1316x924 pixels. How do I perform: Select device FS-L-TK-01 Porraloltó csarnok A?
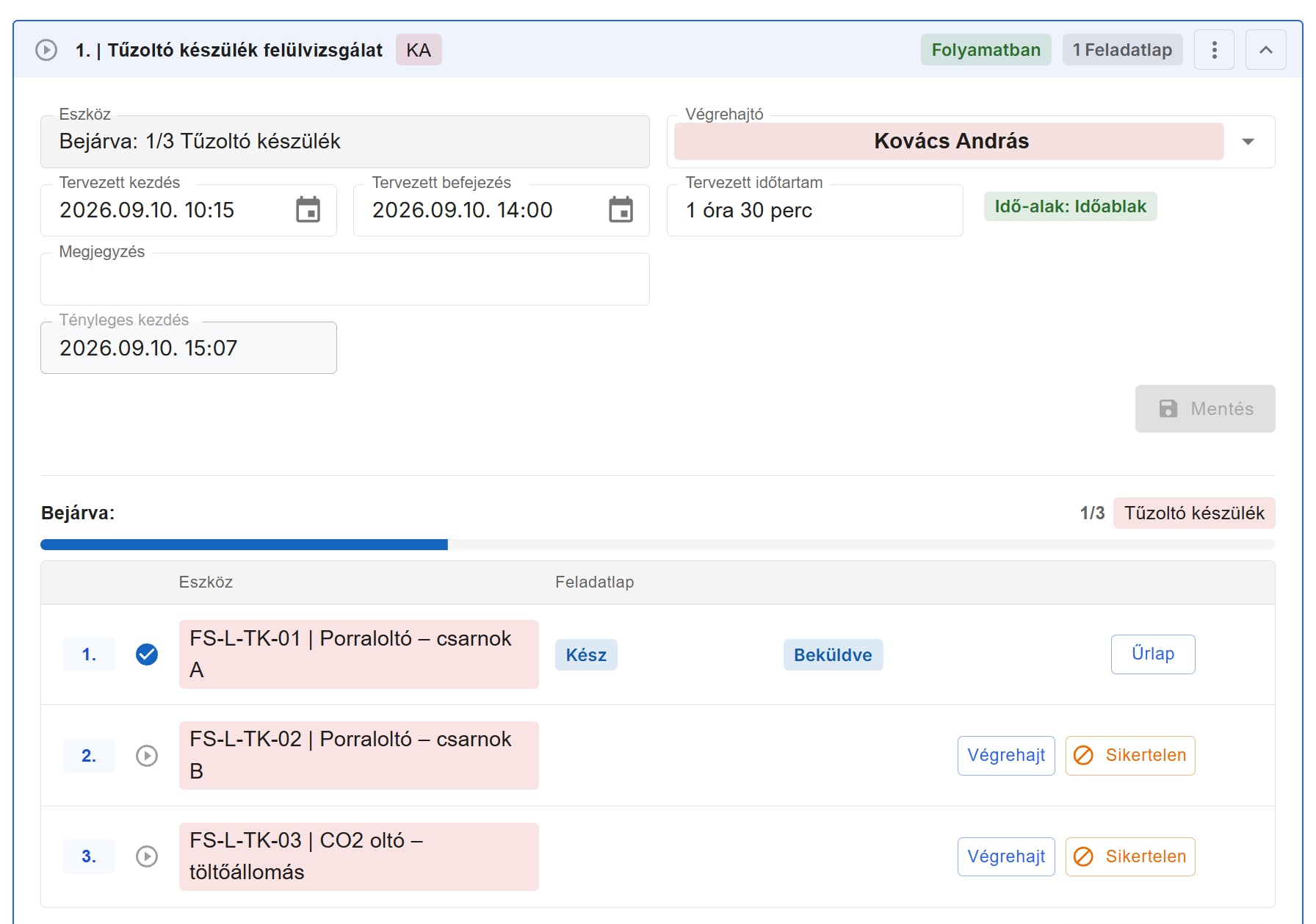pyautogui.click(x=358, y=654)
